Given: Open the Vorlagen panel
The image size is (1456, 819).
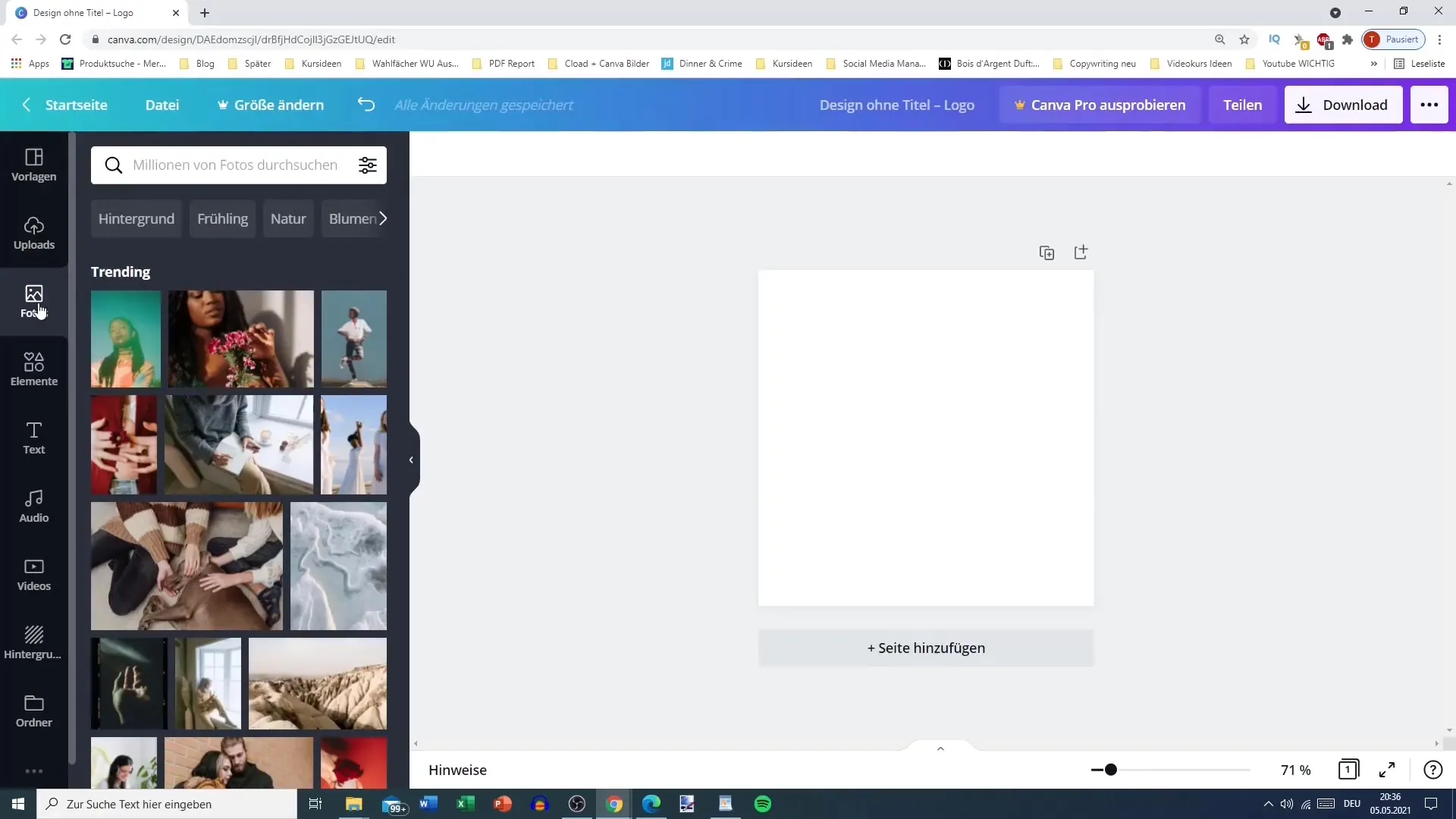Looking at the screenshot, I should tap(33, 163).
